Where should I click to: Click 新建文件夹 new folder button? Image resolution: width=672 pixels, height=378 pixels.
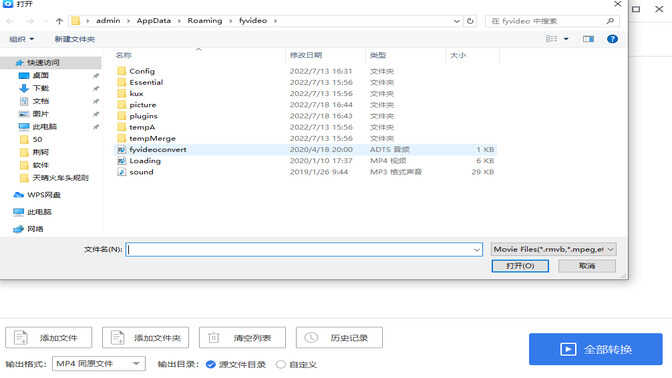(x=75, y=39)
